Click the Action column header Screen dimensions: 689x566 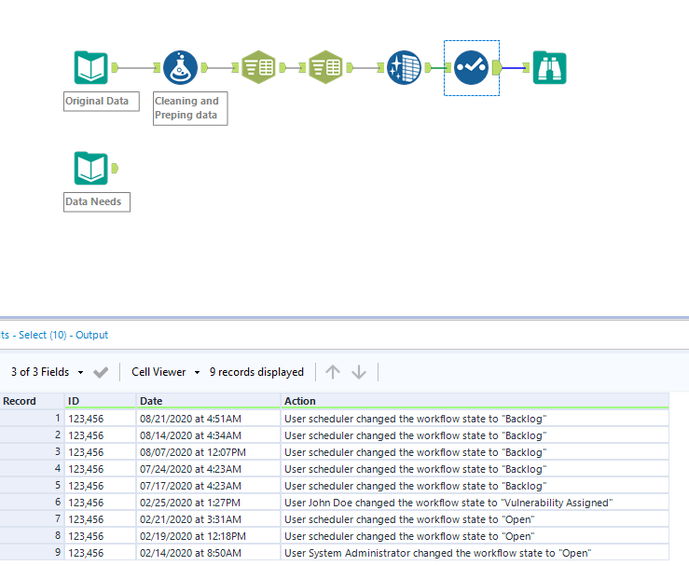coord(300,401)
